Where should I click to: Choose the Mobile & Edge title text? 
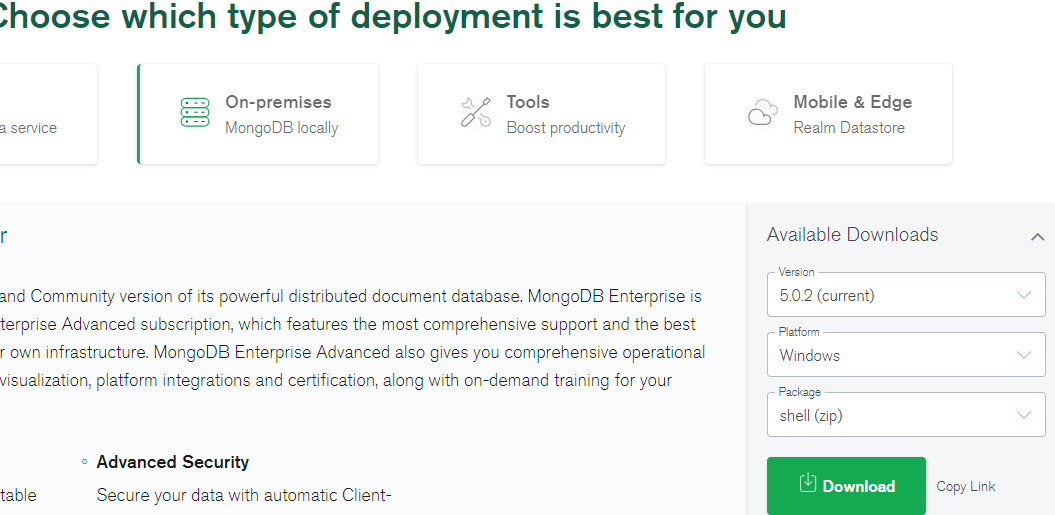[x=852, y=102]
